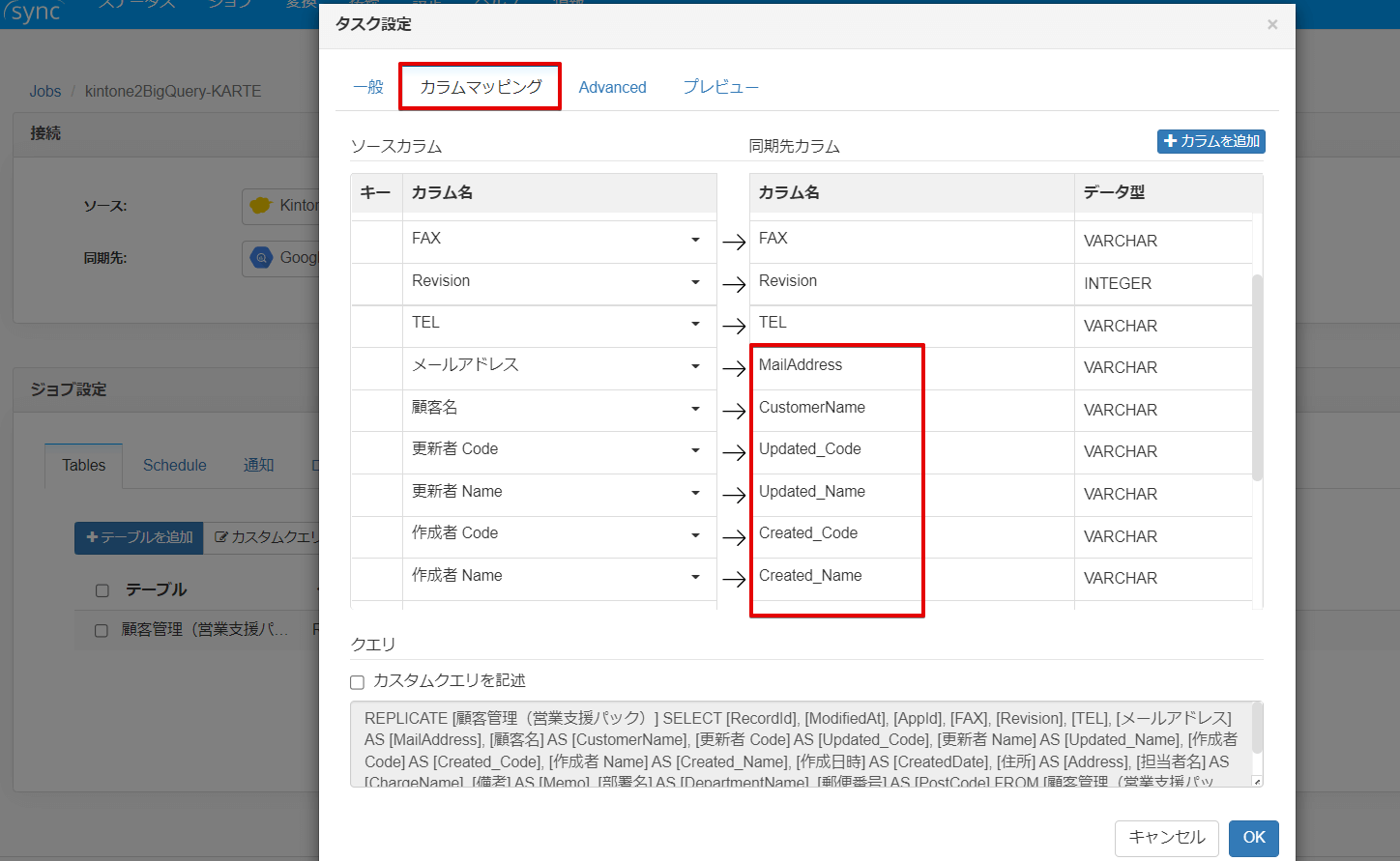This screenshot has height=861, width=1400.
Task: Open the Tables tab in ジョブ設定
Action: pyautogui.click(x=84, y=465)
